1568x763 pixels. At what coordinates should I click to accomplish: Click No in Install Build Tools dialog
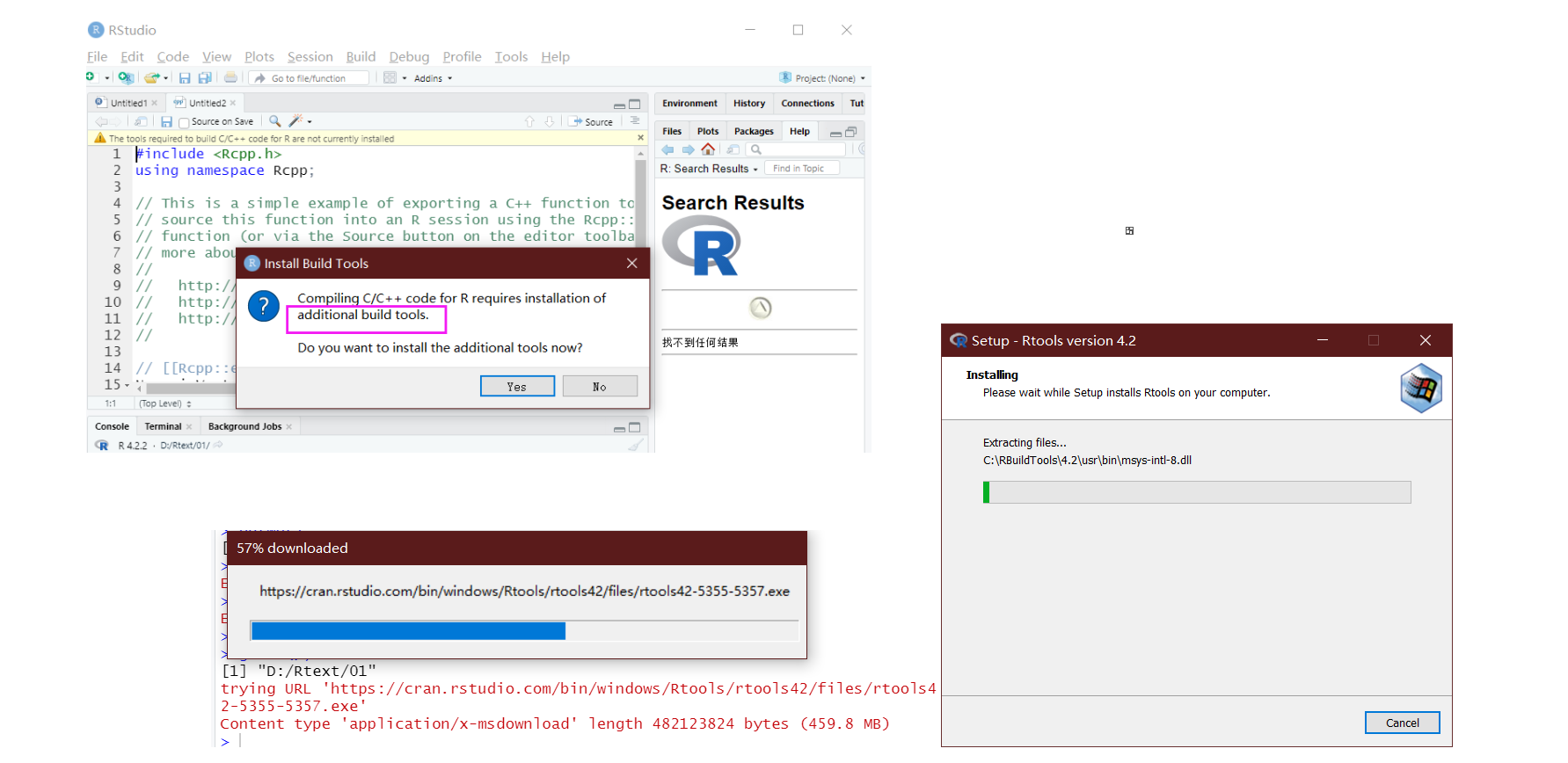[x=600, y=387]
